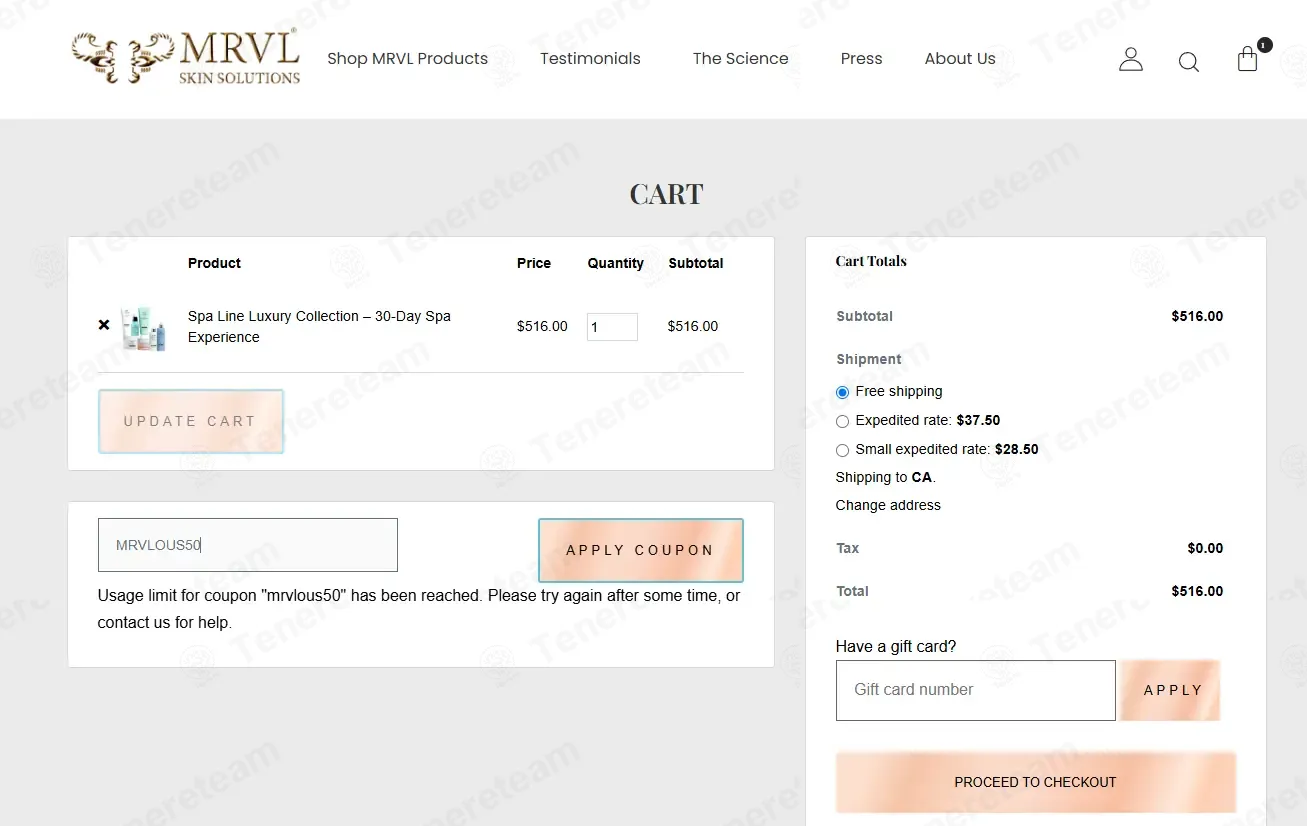Click the Cart Totals heading
Image resolution: width=1307 pixels, height=826 pixels.
click(871, 261)
